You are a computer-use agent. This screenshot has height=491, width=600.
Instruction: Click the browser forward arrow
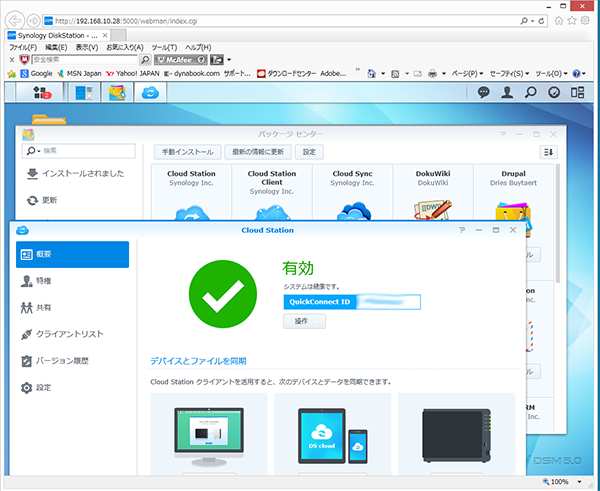click(34, 21)
